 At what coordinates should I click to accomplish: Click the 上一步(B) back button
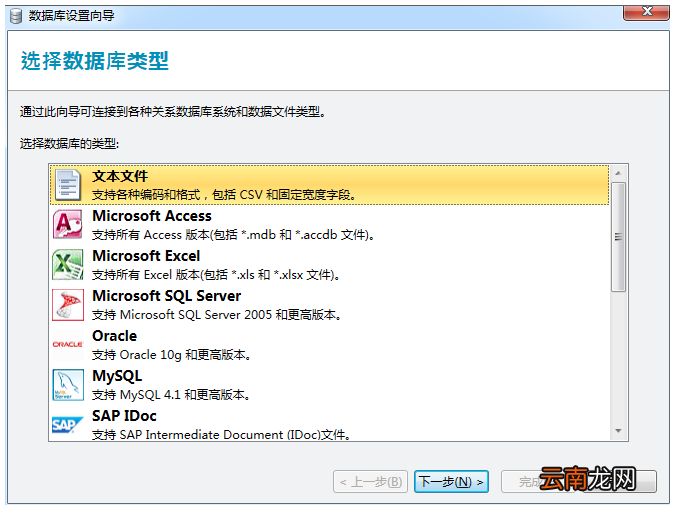tap(370, 482)
